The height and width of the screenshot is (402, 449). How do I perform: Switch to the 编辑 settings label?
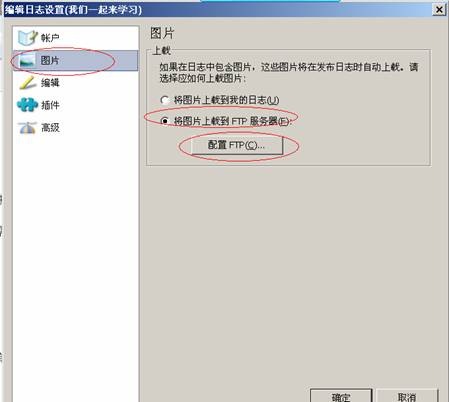coord(50,83)
